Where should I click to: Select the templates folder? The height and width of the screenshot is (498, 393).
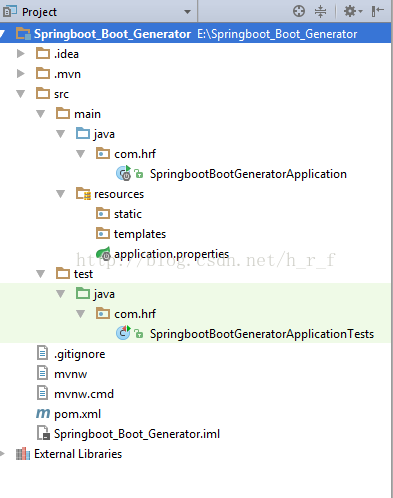(131, 234)
